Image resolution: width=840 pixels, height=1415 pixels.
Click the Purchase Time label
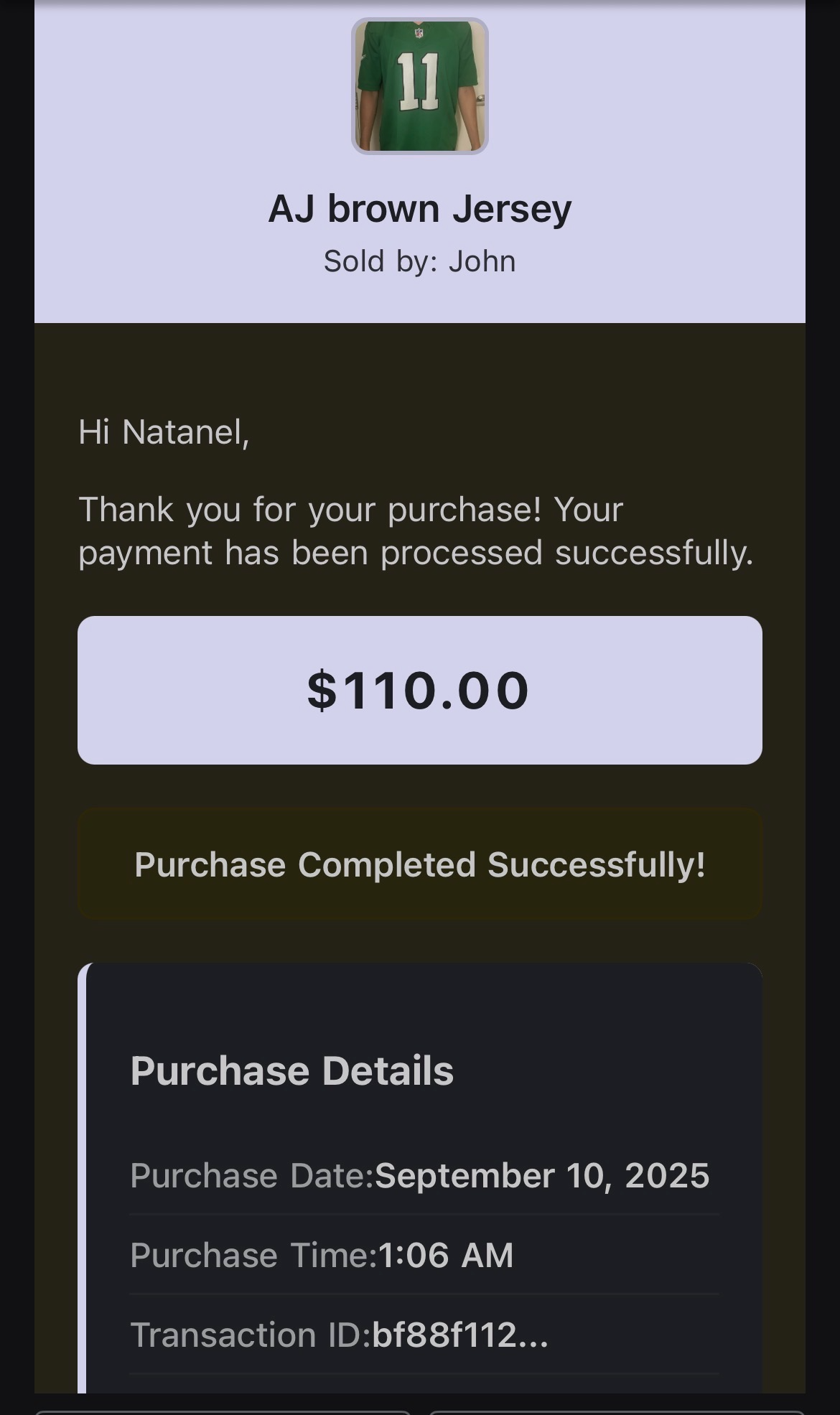pos(253,1256)
